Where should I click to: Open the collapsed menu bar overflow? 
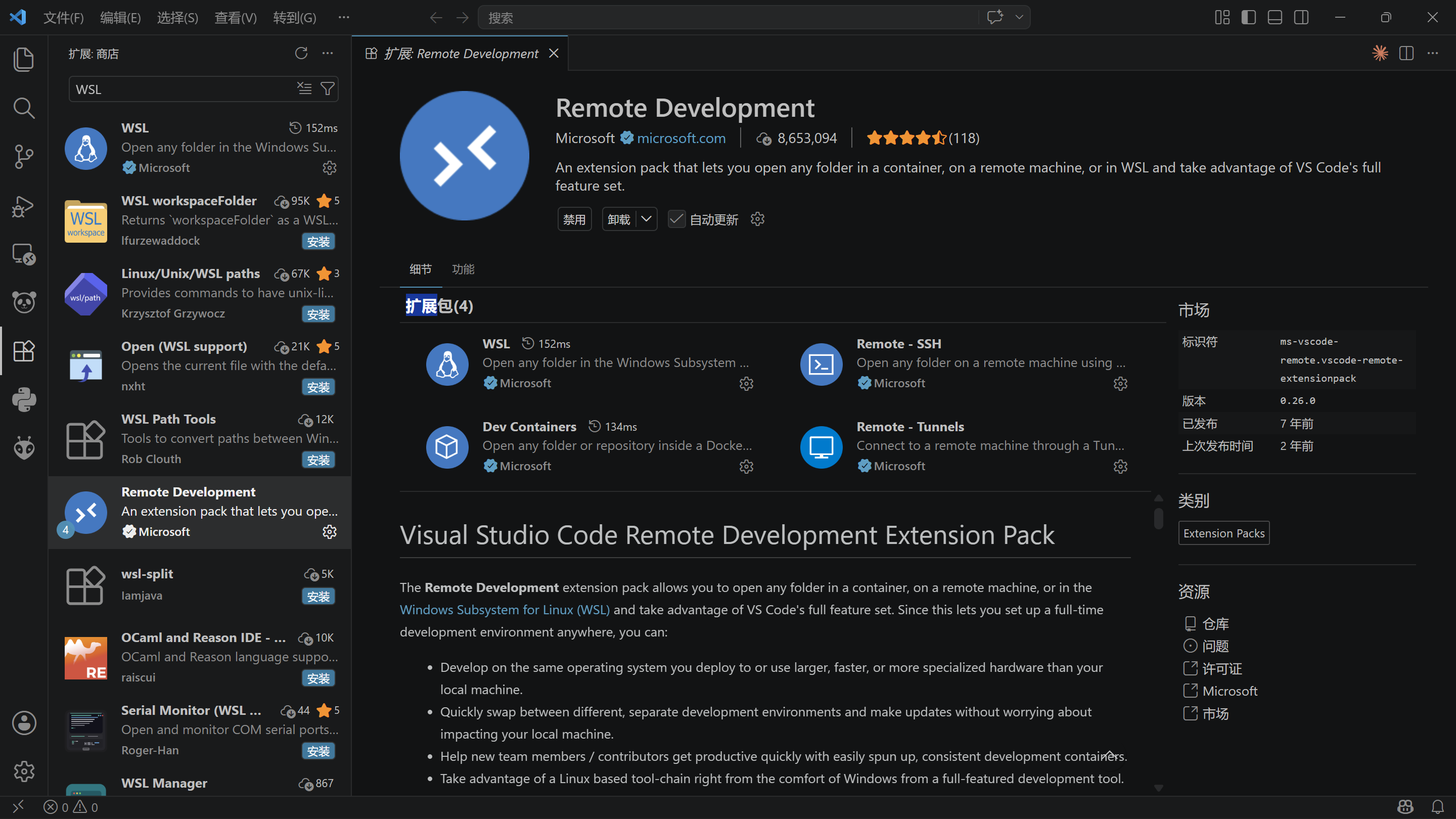344,18
